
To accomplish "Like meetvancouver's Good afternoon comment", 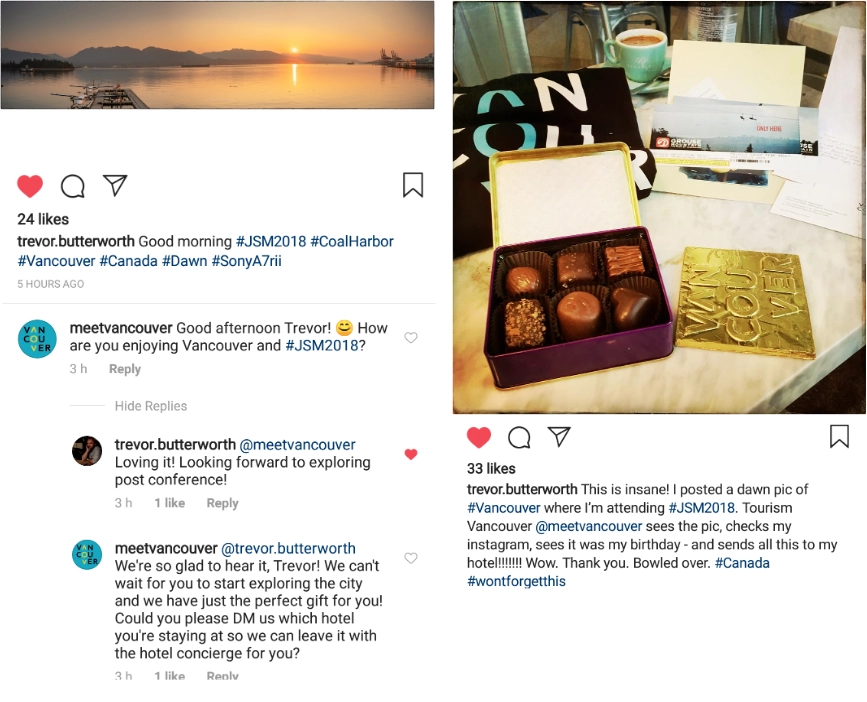I will [x=411, y=337].
